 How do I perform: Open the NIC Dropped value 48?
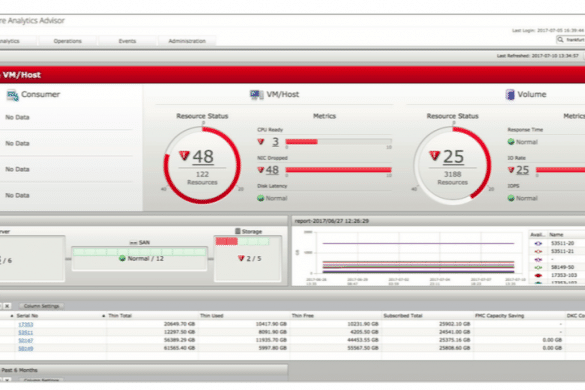point(272,170)
